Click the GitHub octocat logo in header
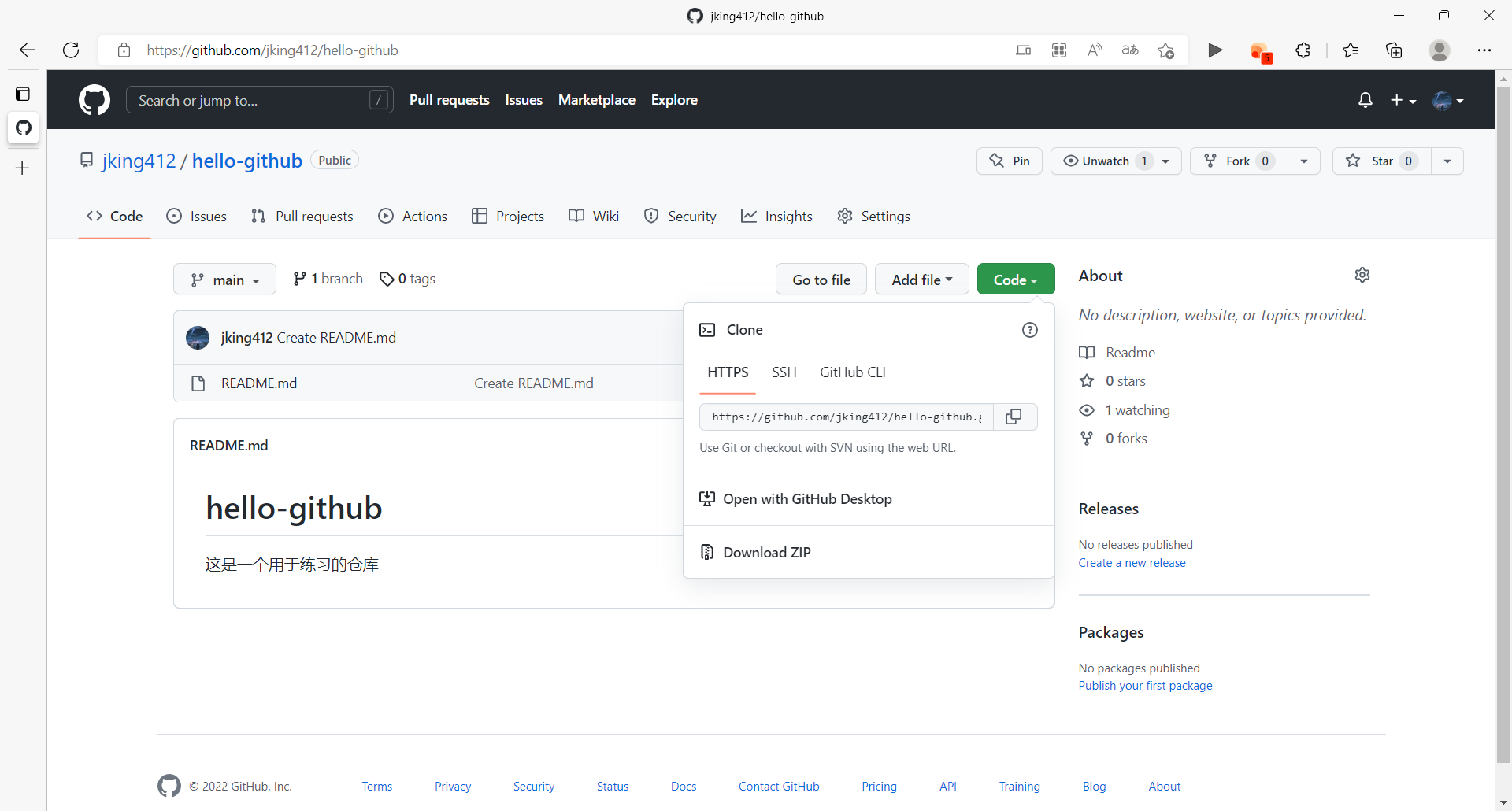The width and height of the screenshot is (1512, 811). [94, 100]
